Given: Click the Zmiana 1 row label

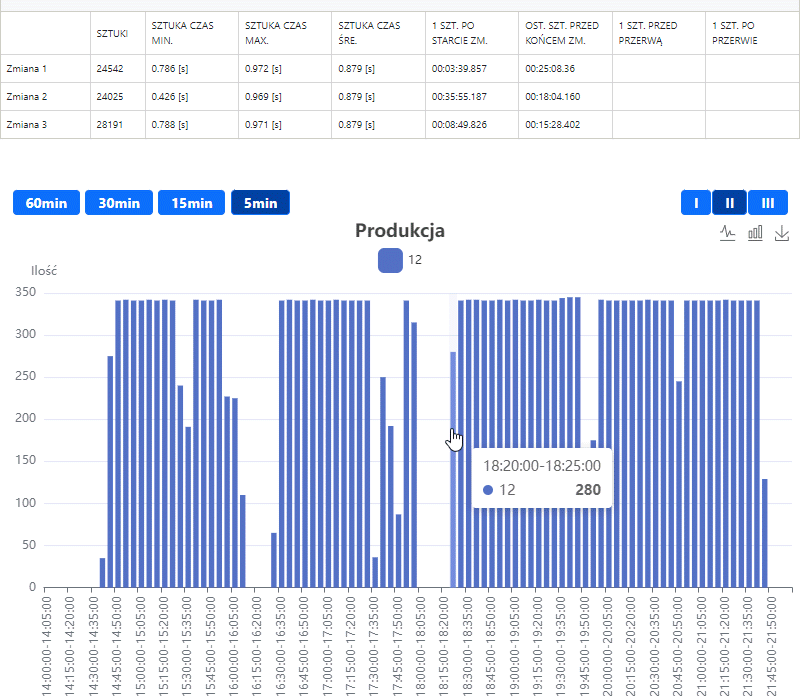Looking at the screenshot, I should tap(27, 69).
